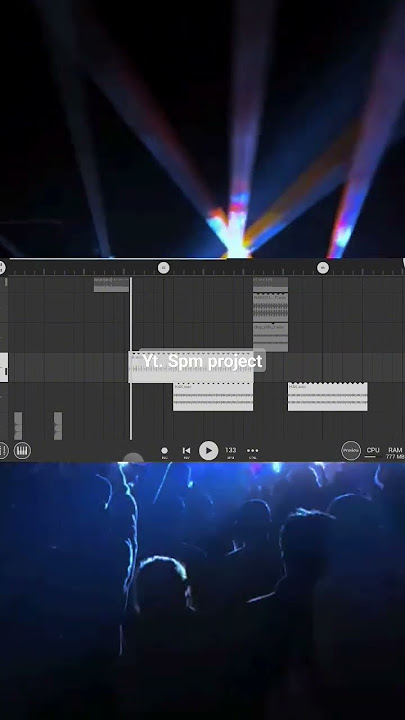This screenshot has width=405, height=720.
Task: Click the CPU usage indicator
Action: pyautogui.click(x=373, y=452)
